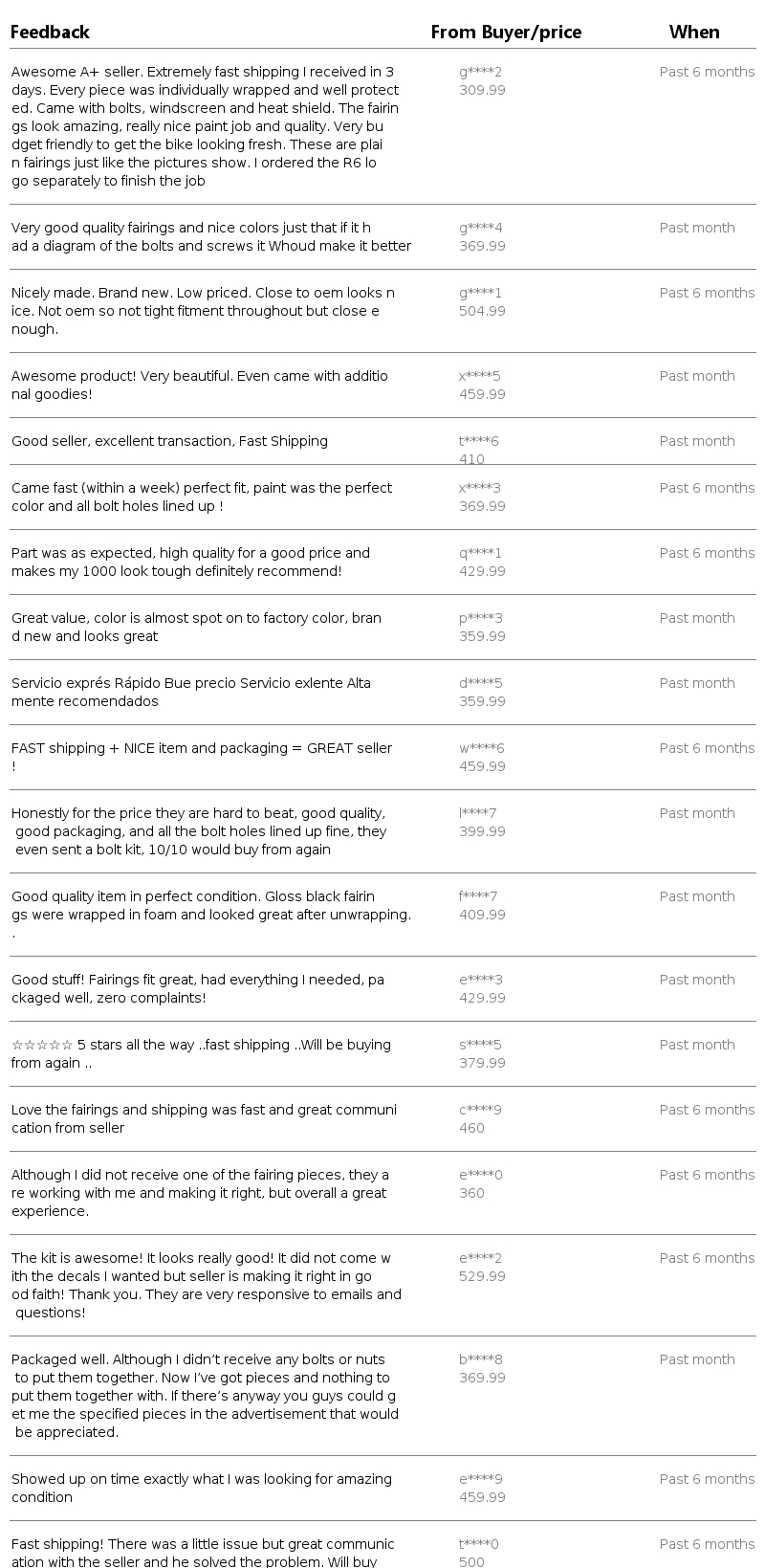This screenshot has width=765, height=1568.
Task: Click the 399.99 price under l****7
Action: (482, 831)
